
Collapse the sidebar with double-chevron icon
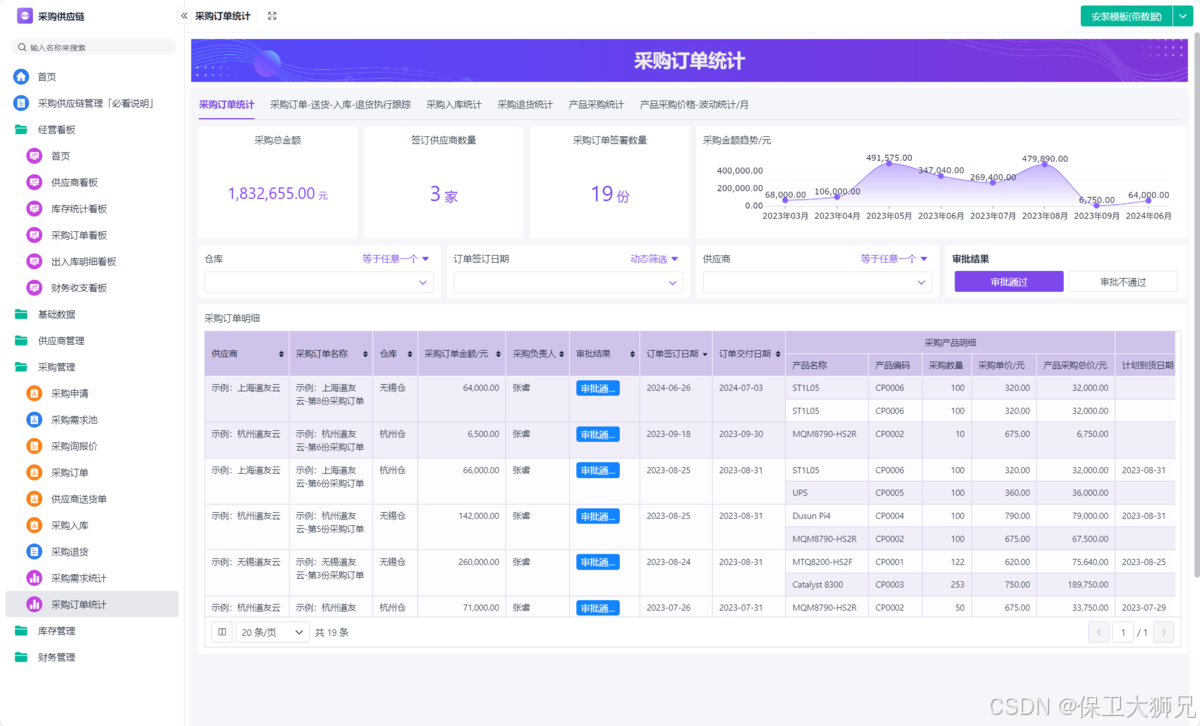[x=184, y=16]
